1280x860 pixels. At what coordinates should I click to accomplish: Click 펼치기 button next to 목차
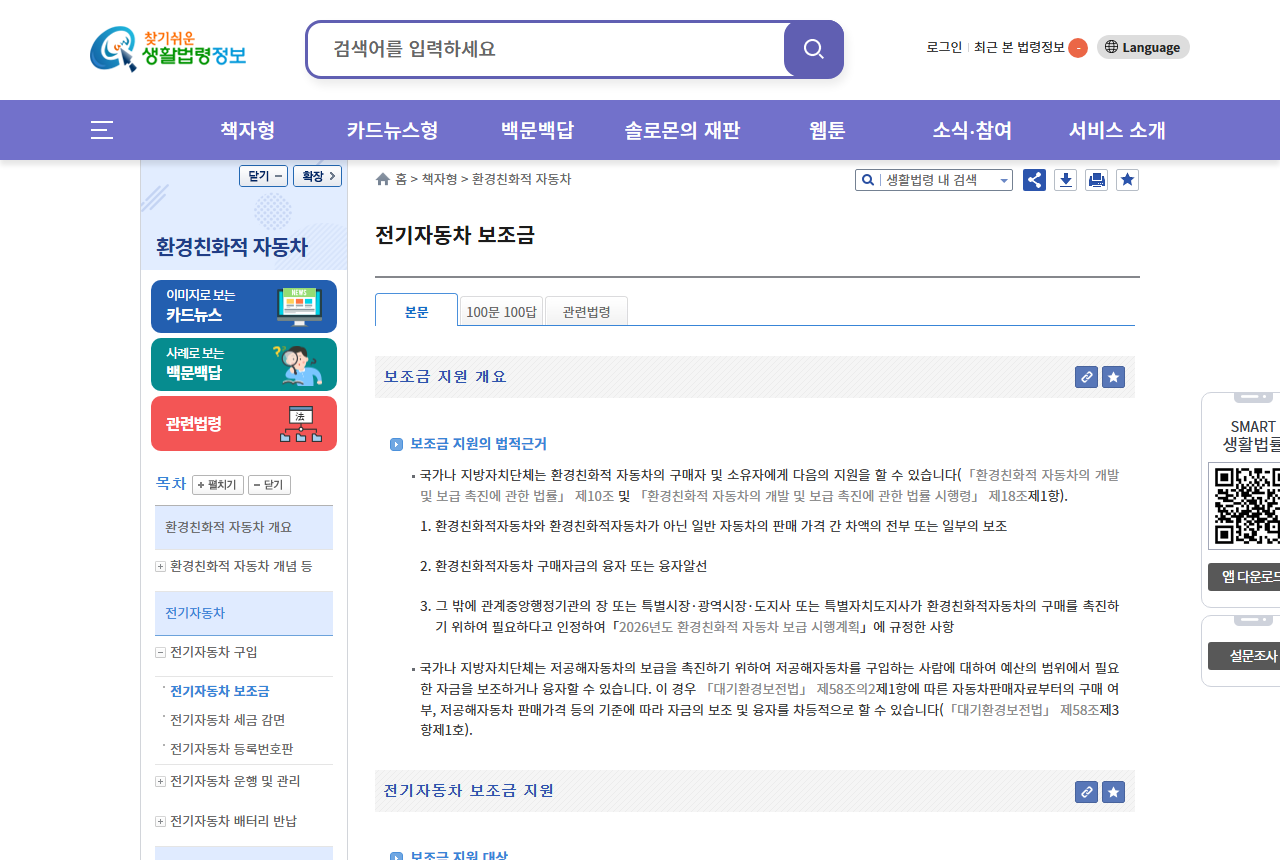pyautogui.click(x=218, y=485)
